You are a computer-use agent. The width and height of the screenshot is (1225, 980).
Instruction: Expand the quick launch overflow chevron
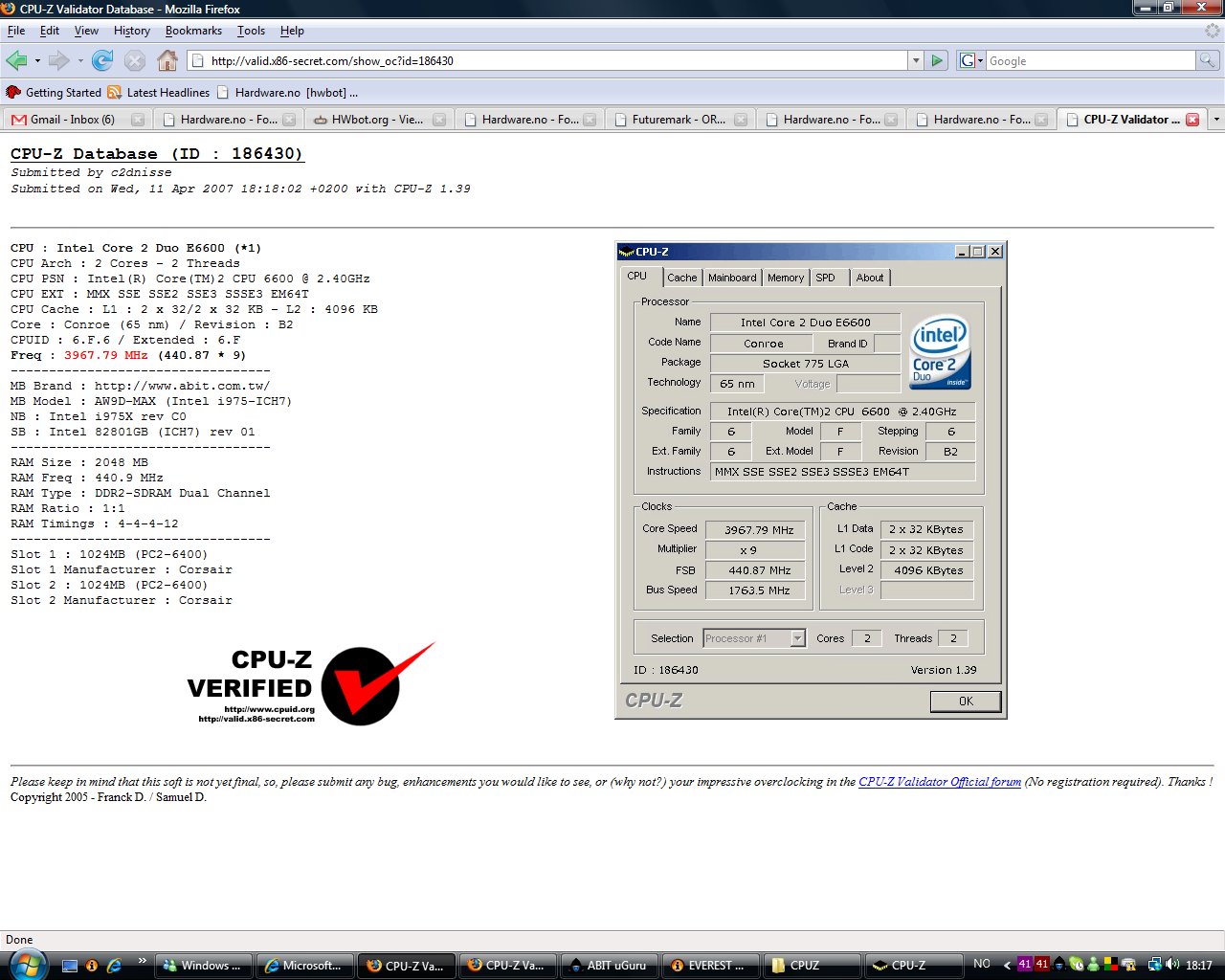(142, 961)
